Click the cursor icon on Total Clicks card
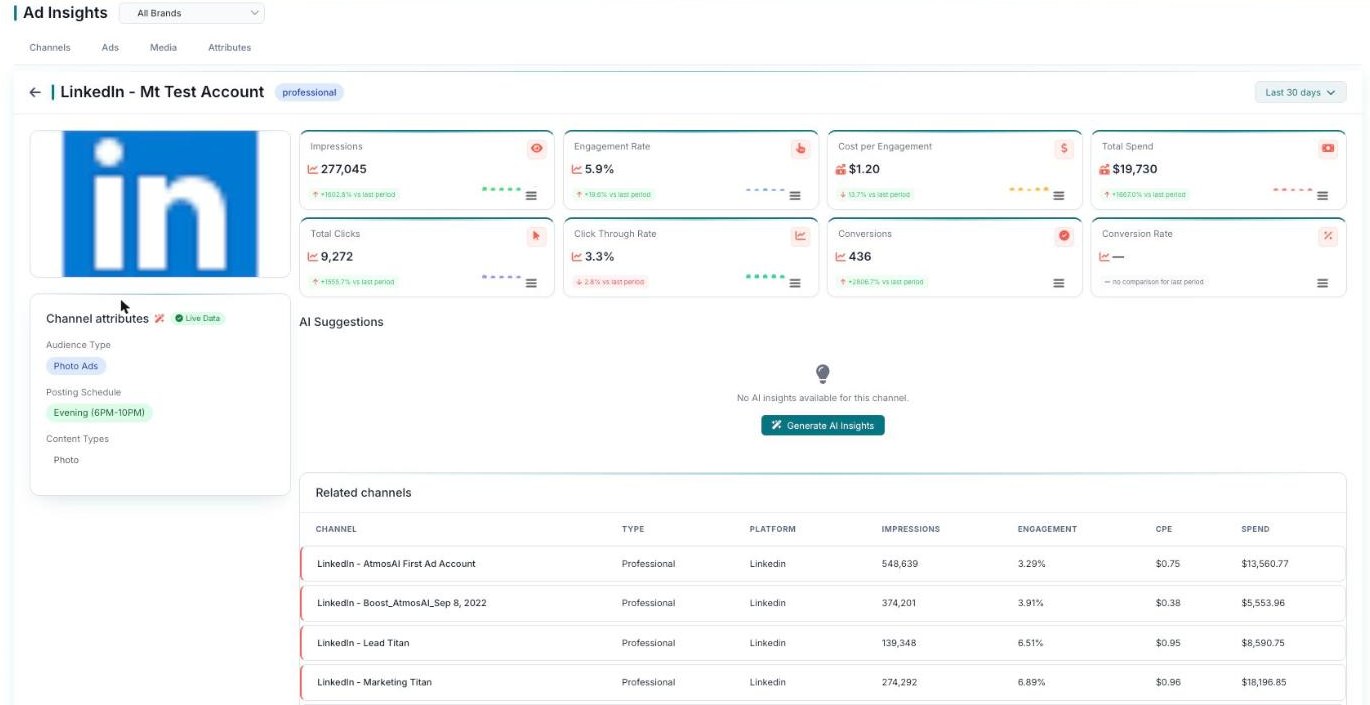 click(537, 236)
